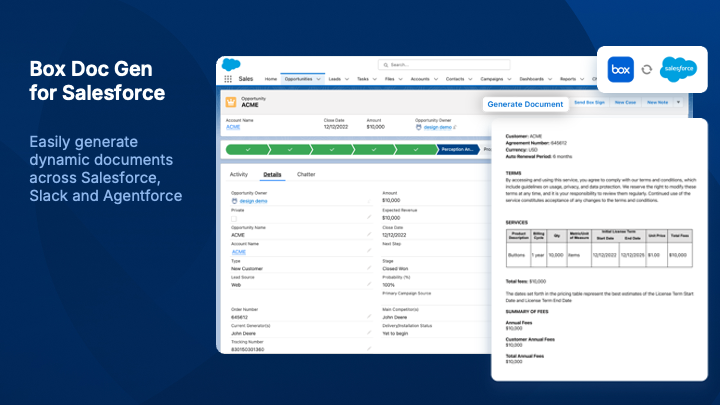The image size is (720, 405).
Task: Click the Generate Document button
Action: (524, 104)
